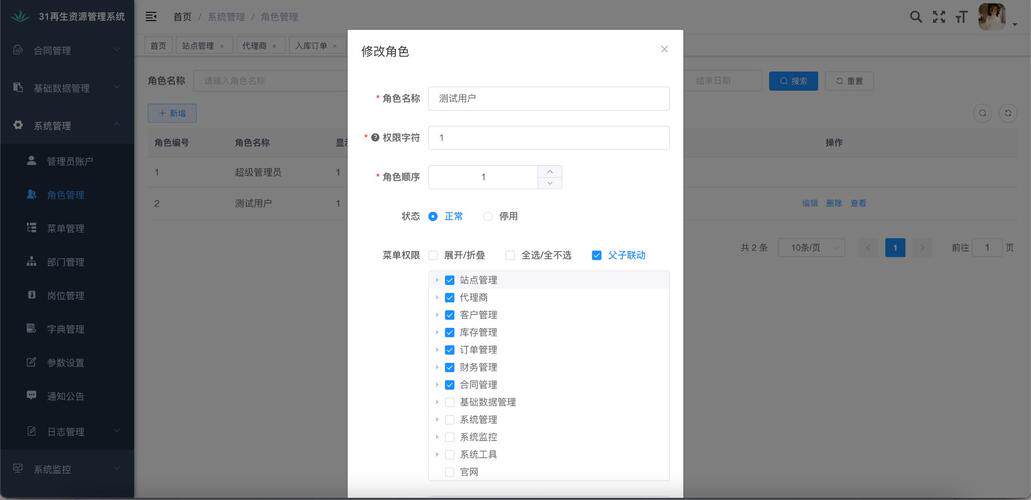
Task: Click the 系统监控 monitor icon
Action: (18, 468)
